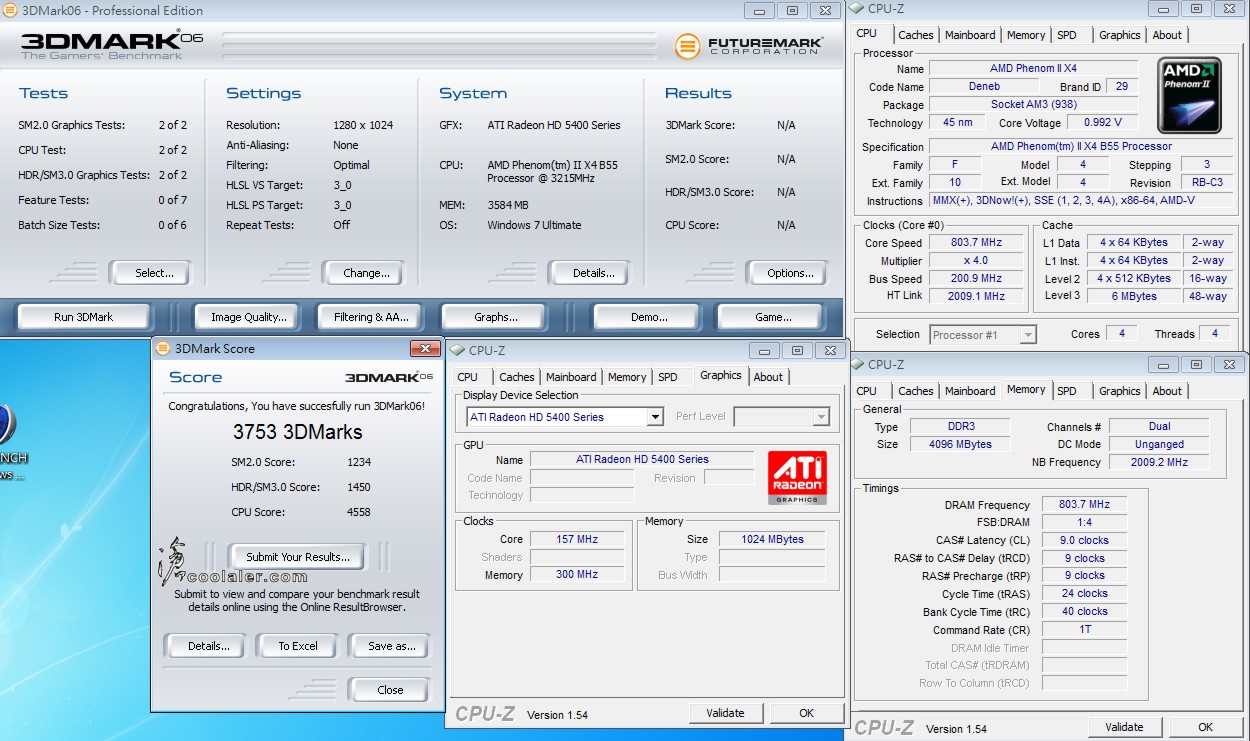
Task: Click the CAS# Latency 9.0 clocks value
Action: tap(1085, 540)
